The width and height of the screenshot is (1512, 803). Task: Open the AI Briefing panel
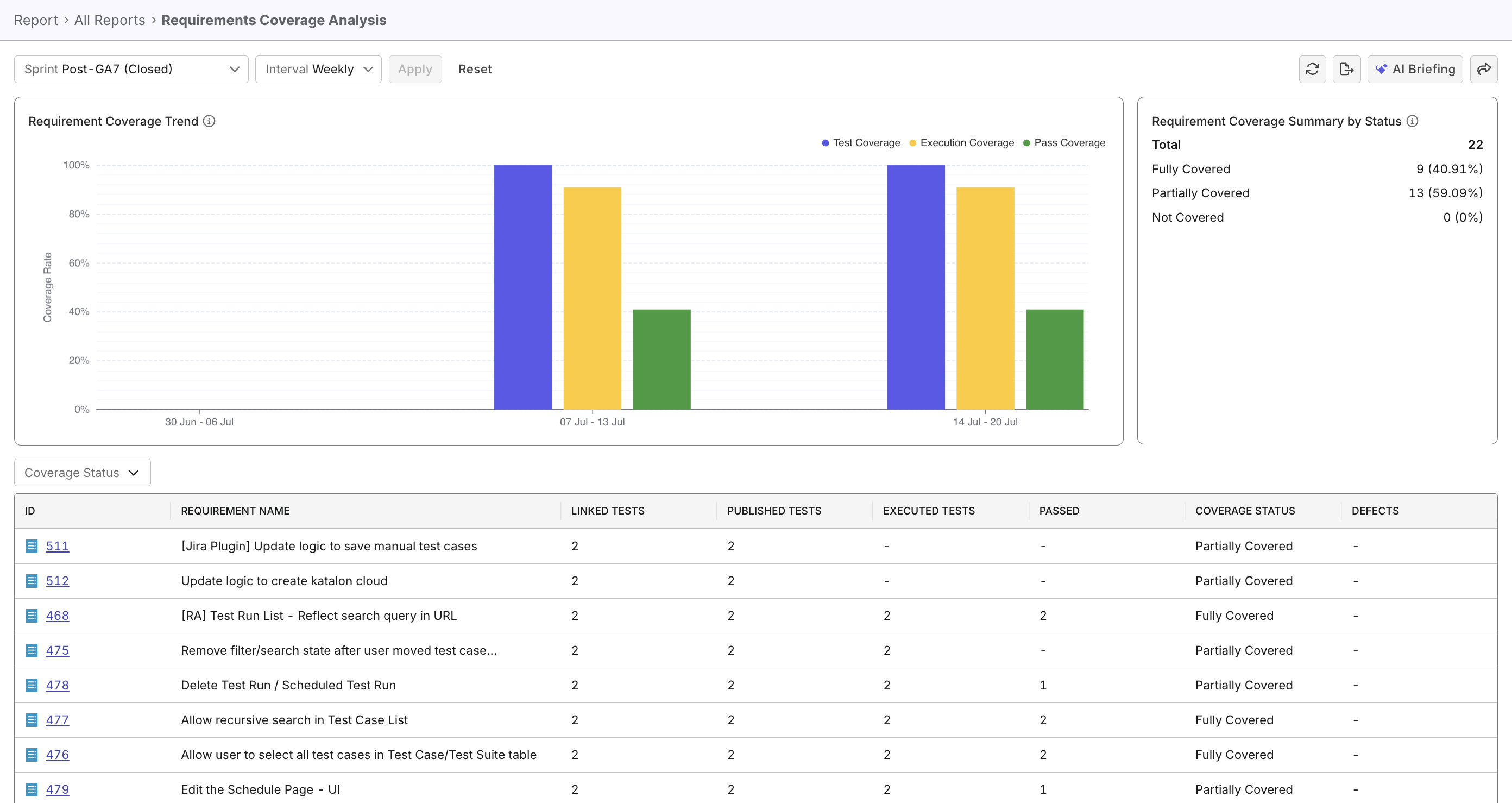tap(1415, 68)
